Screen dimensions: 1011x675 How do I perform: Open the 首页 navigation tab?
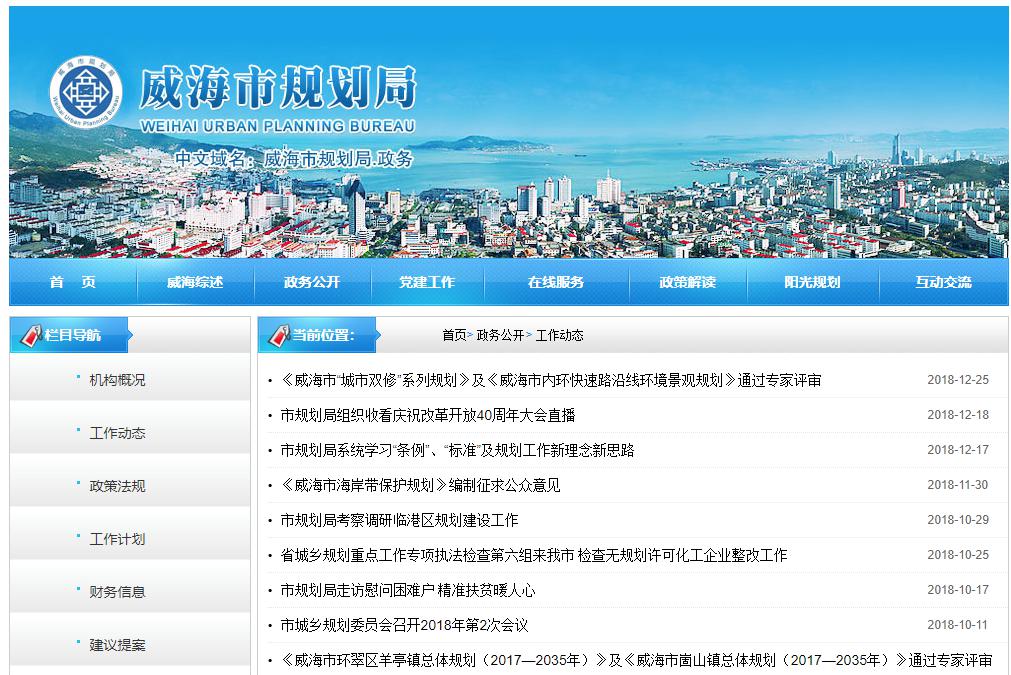72,282
